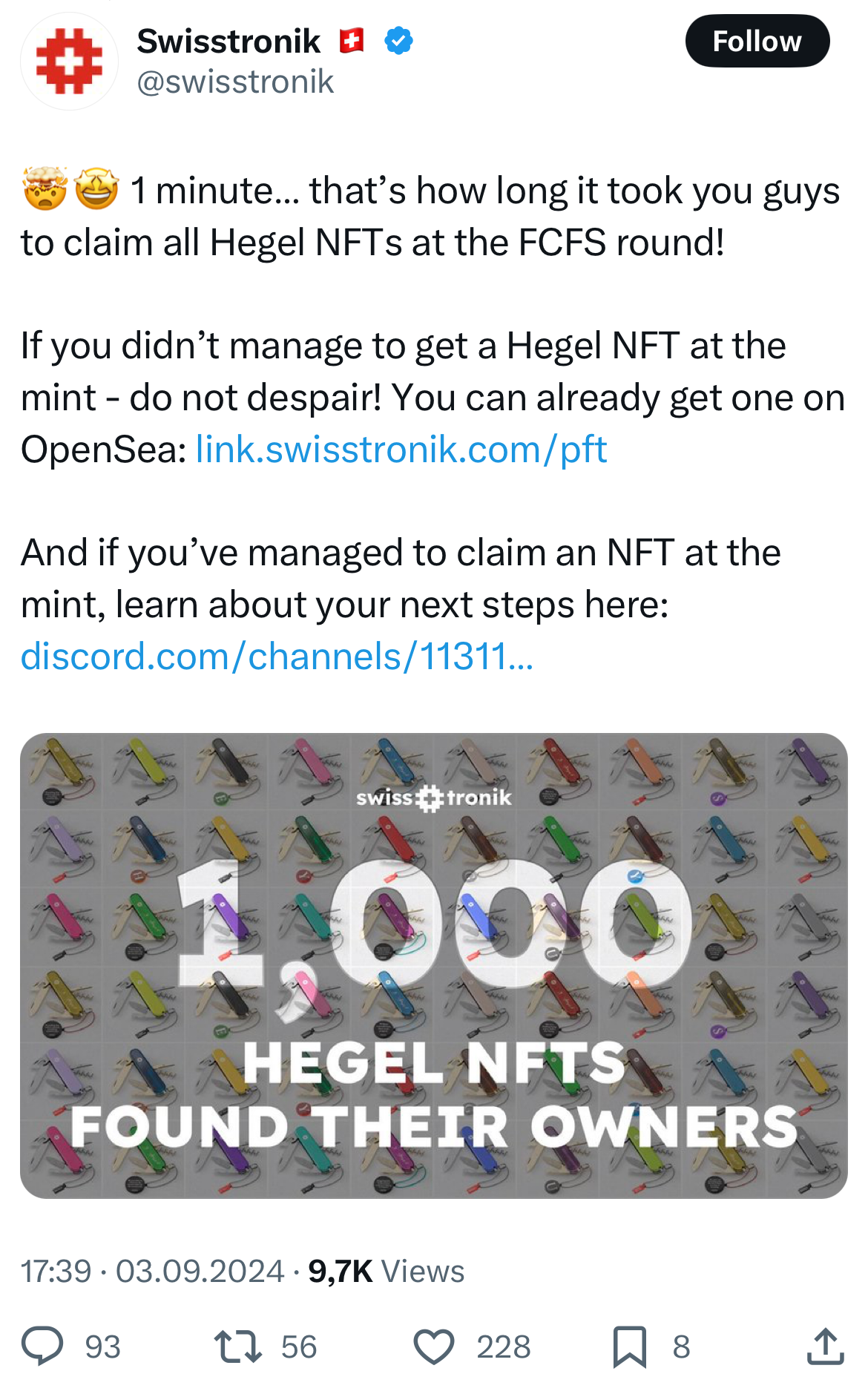Open the reply speech bubble icon
Screen dimensions: 868x1394
(x=42, y=1347)
